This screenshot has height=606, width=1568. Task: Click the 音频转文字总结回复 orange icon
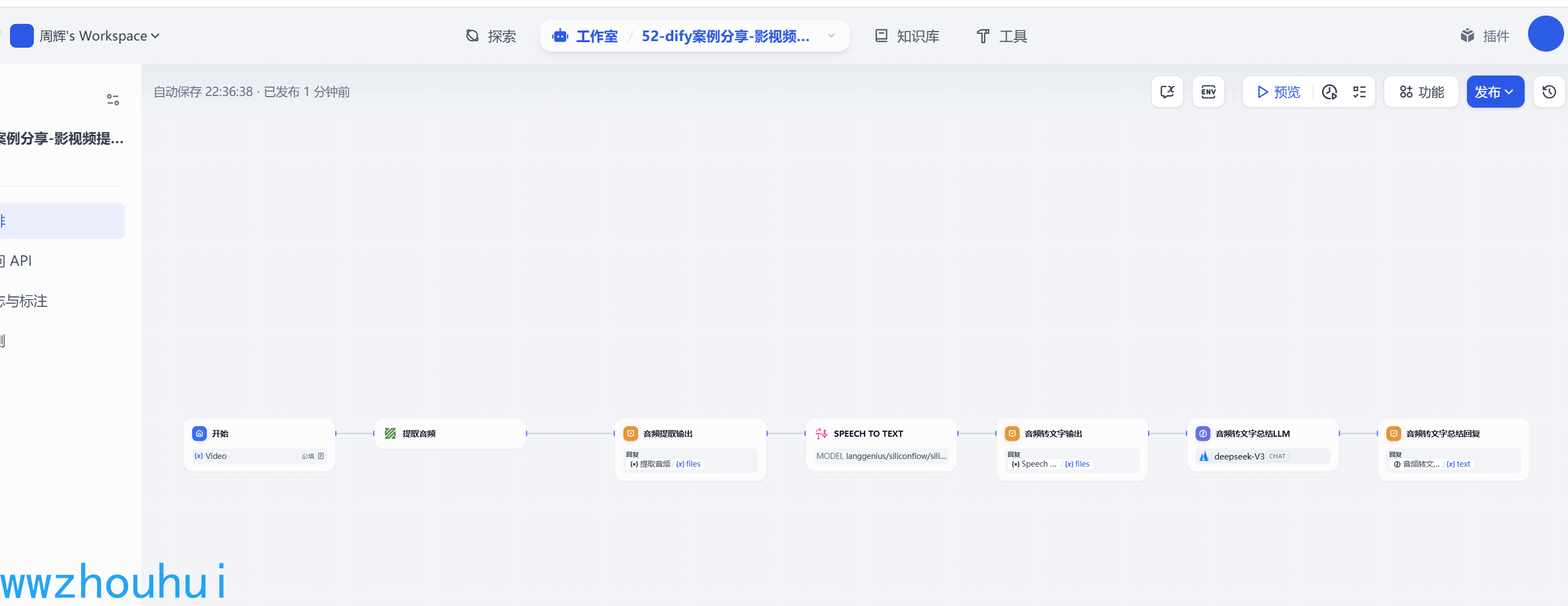coord(1394,433)
